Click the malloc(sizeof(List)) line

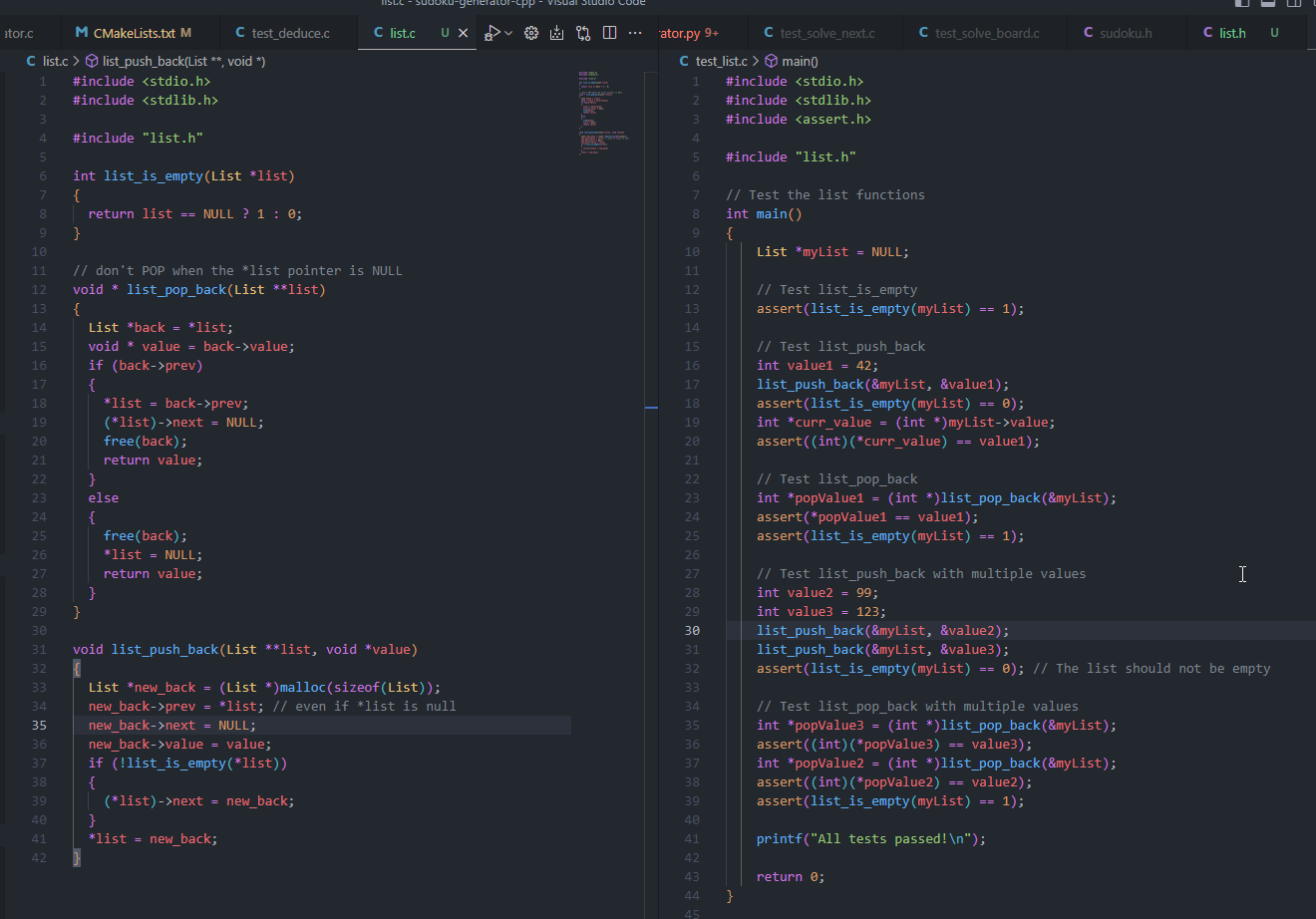click(264, 687)
